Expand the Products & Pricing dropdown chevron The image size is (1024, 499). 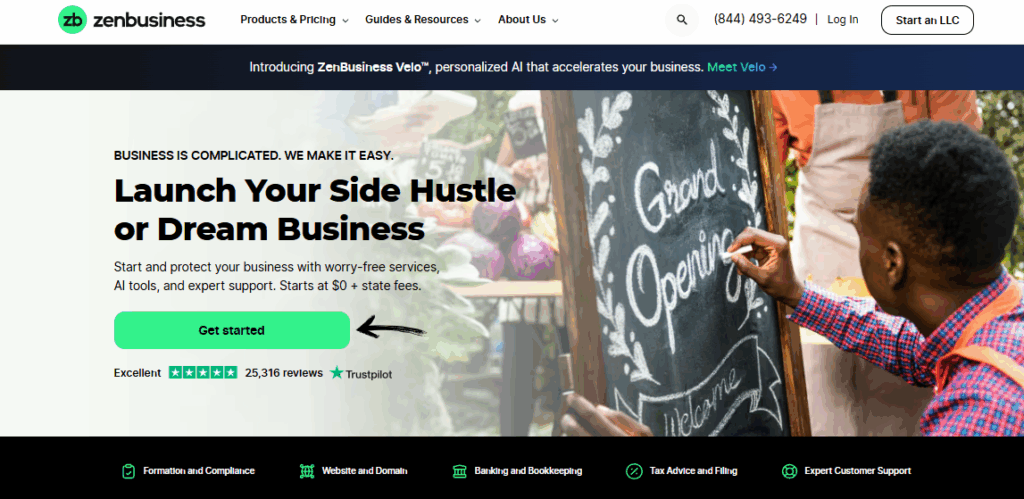tap(345, 21)
